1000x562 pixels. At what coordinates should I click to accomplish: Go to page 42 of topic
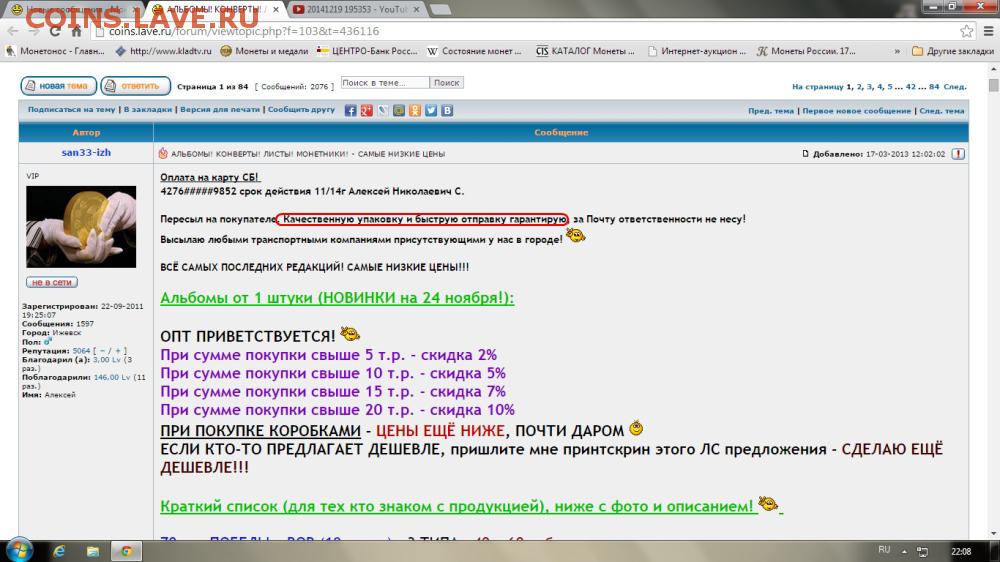[x=911, y=87]
